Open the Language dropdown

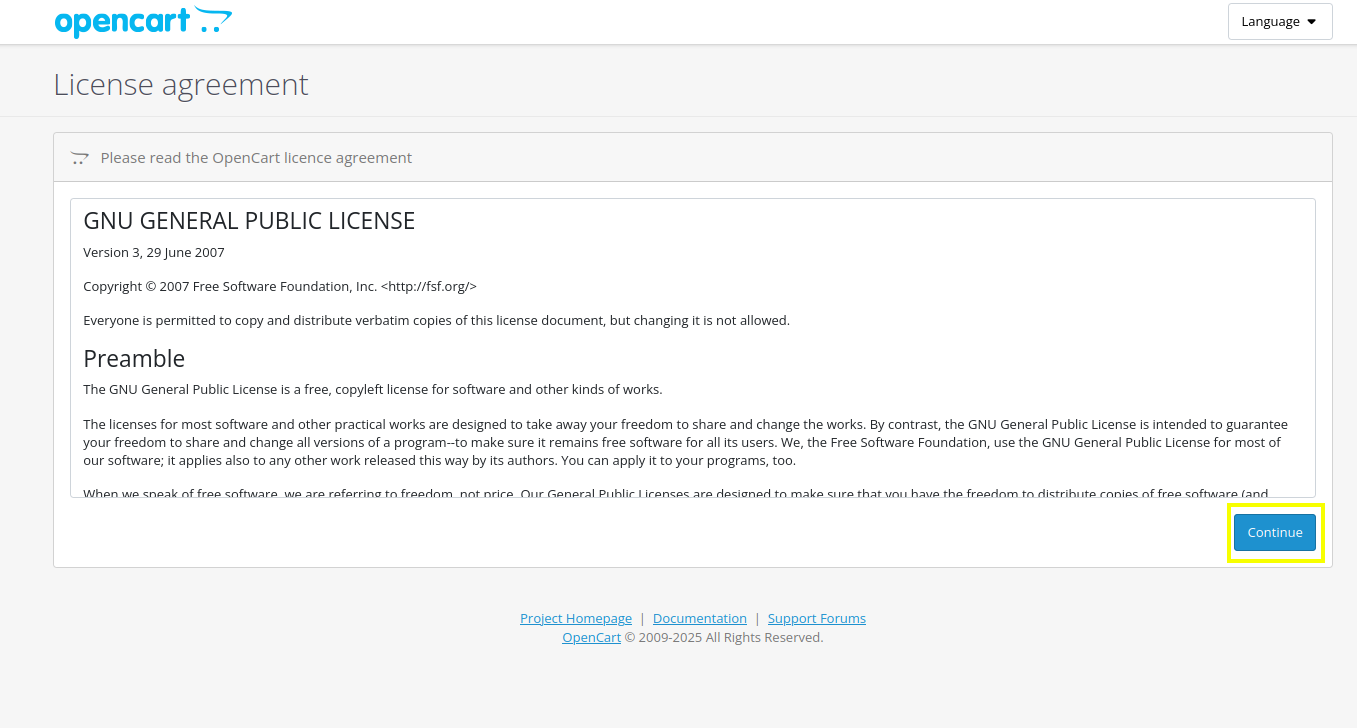1279,22
